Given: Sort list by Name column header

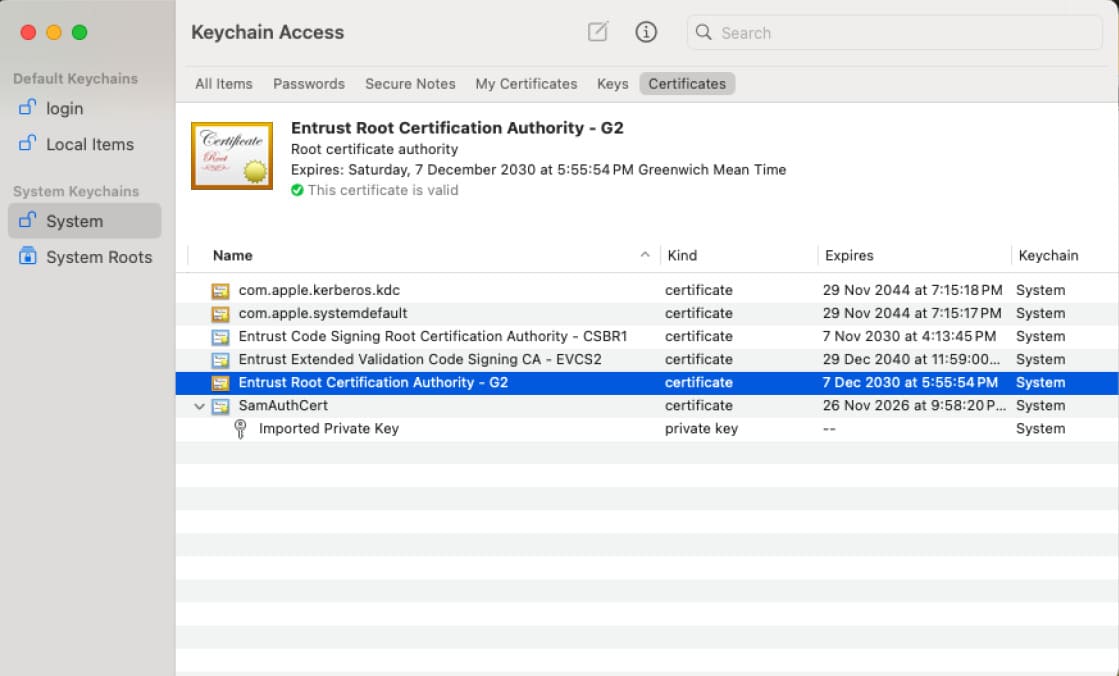Looking at the screenshot, I should coord(232,255).
